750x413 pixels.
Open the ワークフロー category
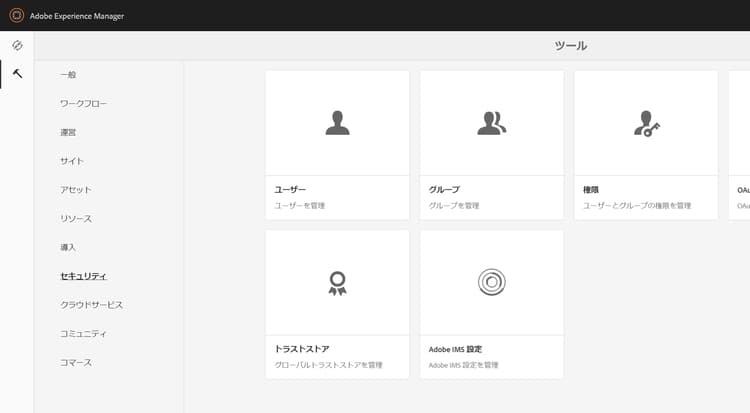click(83, 103)
